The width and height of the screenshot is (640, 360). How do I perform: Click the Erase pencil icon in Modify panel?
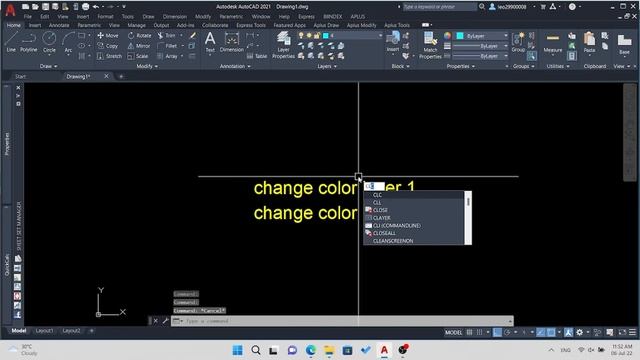click(x=193, y=36)
